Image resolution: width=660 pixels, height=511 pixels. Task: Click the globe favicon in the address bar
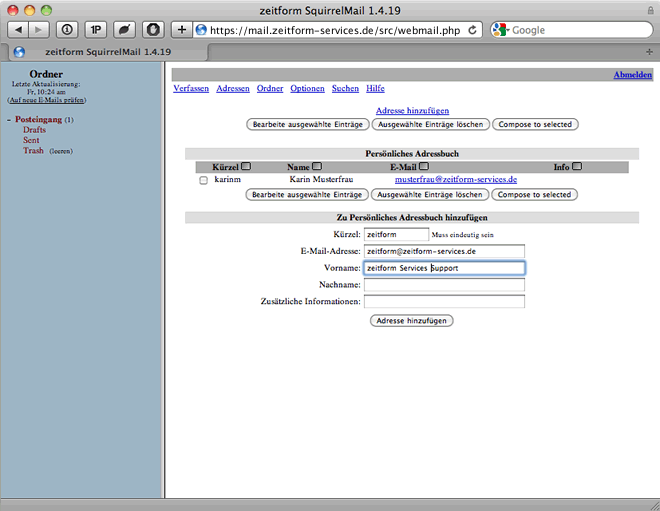201,30
